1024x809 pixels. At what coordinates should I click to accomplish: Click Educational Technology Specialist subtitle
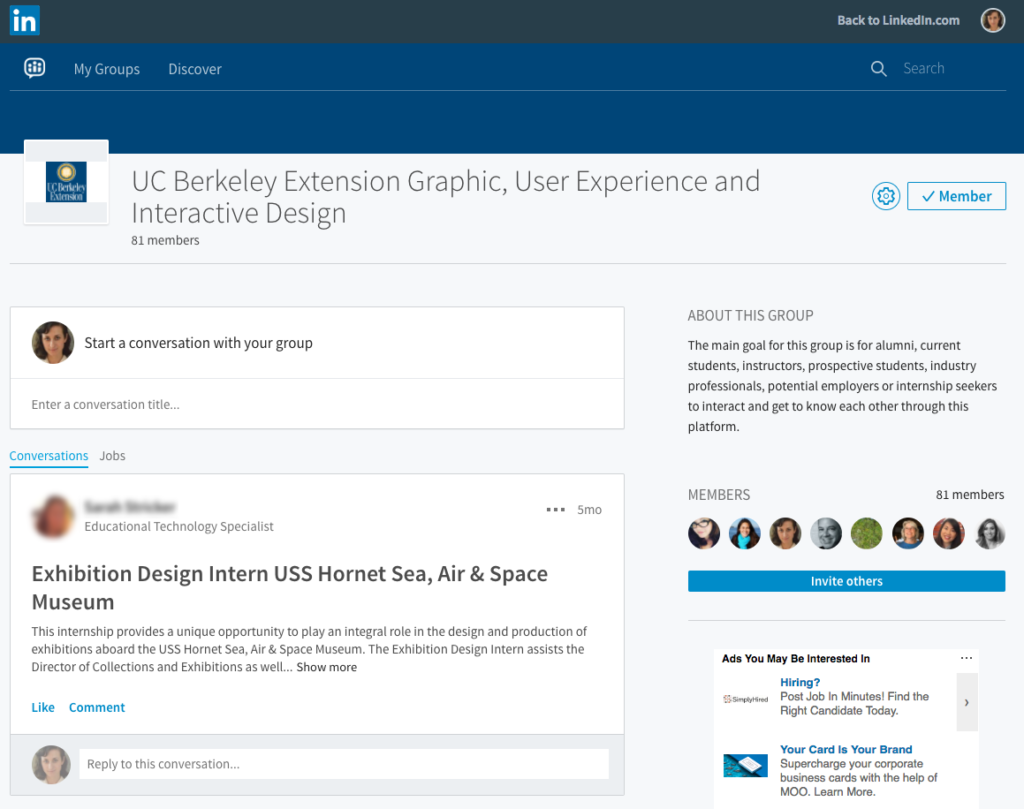tap(179, 526)
